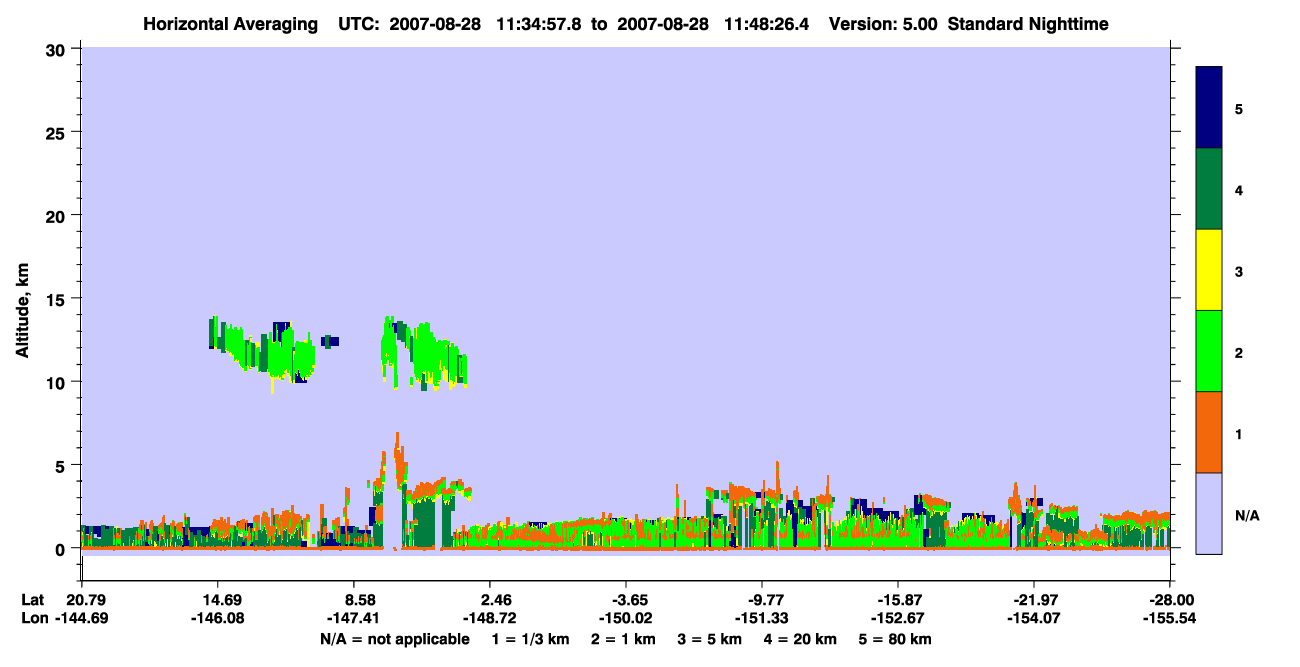This screenshot has height=667, width=1300.
Task: Click the 'Altitude, km' axis label
Action: pos(22,310)
